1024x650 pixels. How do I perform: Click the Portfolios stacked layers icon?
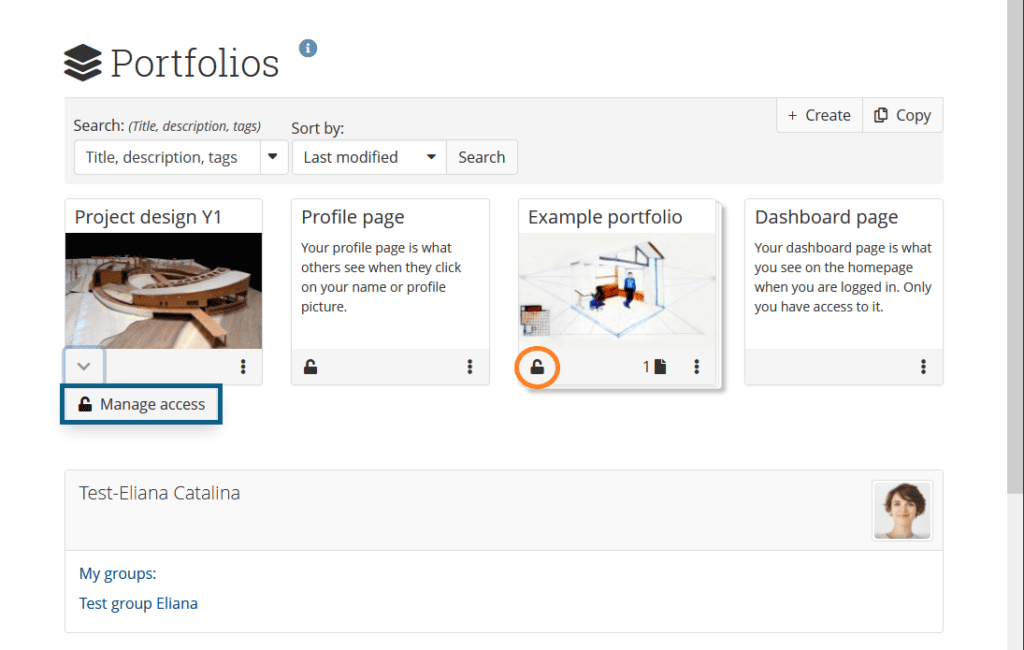83,63
